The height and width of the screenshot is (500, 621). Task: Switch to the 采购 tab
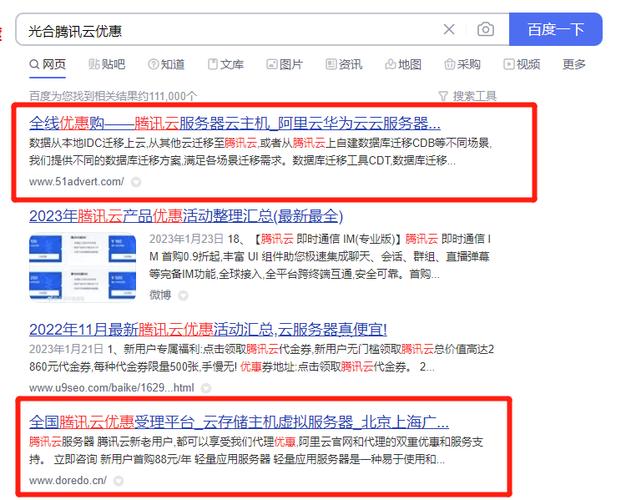462,64
